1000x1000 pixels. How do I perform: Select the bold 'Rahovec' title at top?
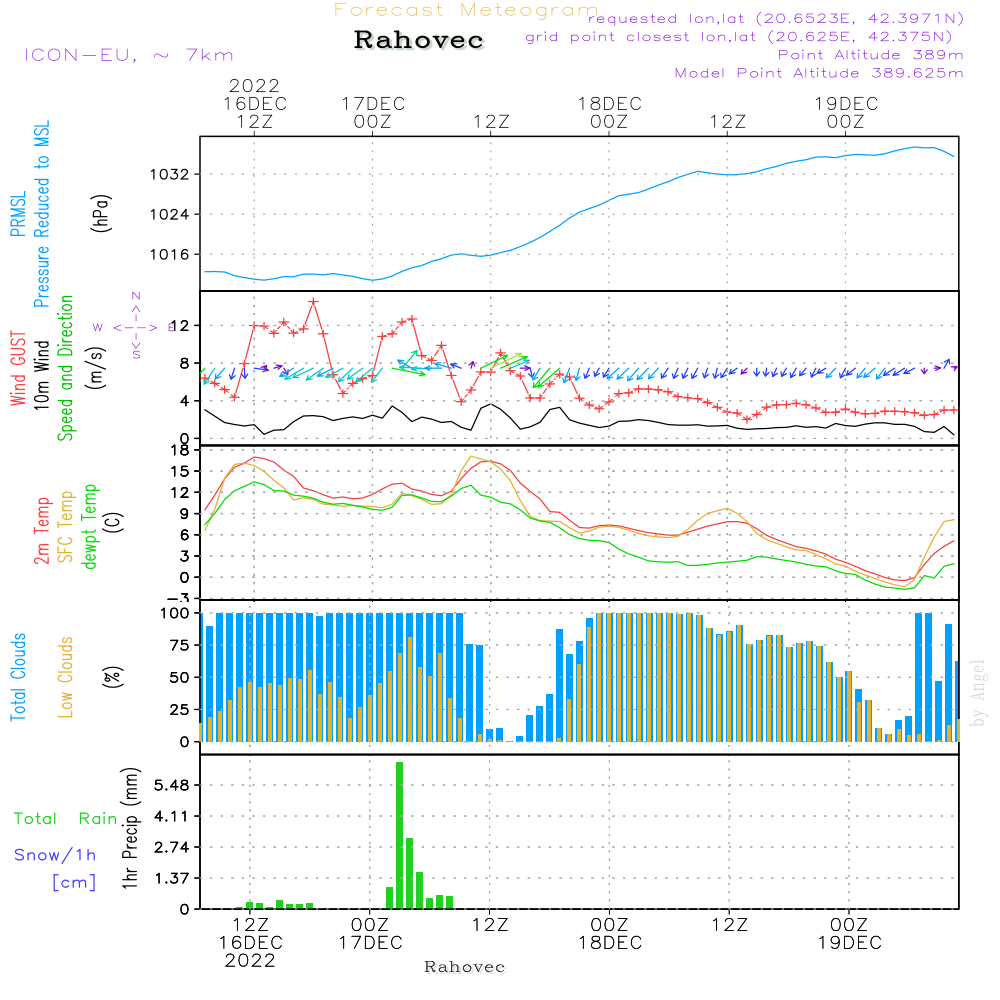click(418, 40)
